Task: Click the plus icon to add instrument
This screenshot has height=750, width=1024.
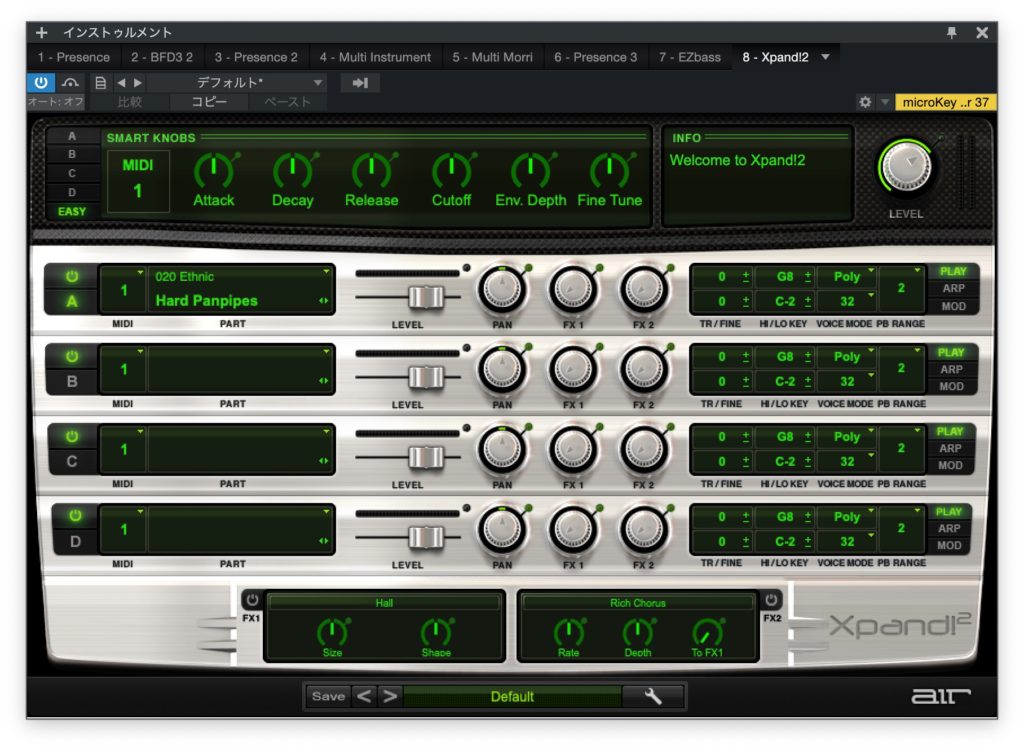Action: tap(41, 33)
